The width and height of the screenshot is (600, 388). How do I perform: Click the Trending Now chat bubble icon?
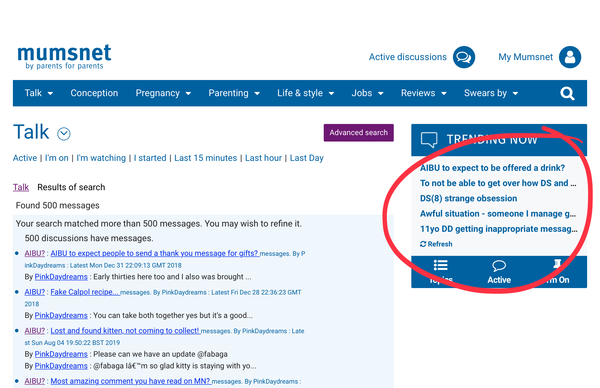tap(429, 140)
